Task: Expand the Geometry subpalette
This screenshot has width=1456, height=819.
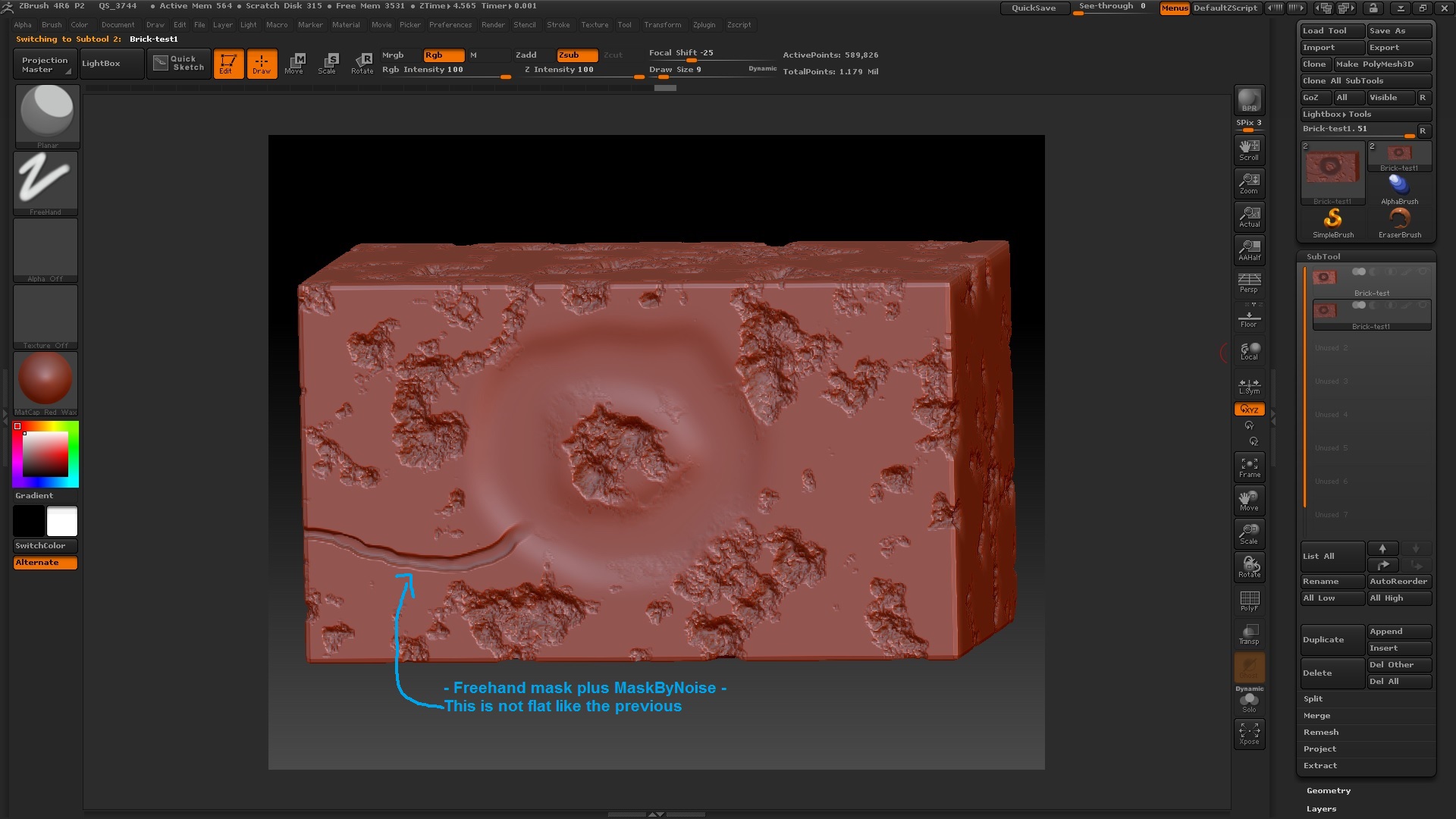Action: [1329, 791]
